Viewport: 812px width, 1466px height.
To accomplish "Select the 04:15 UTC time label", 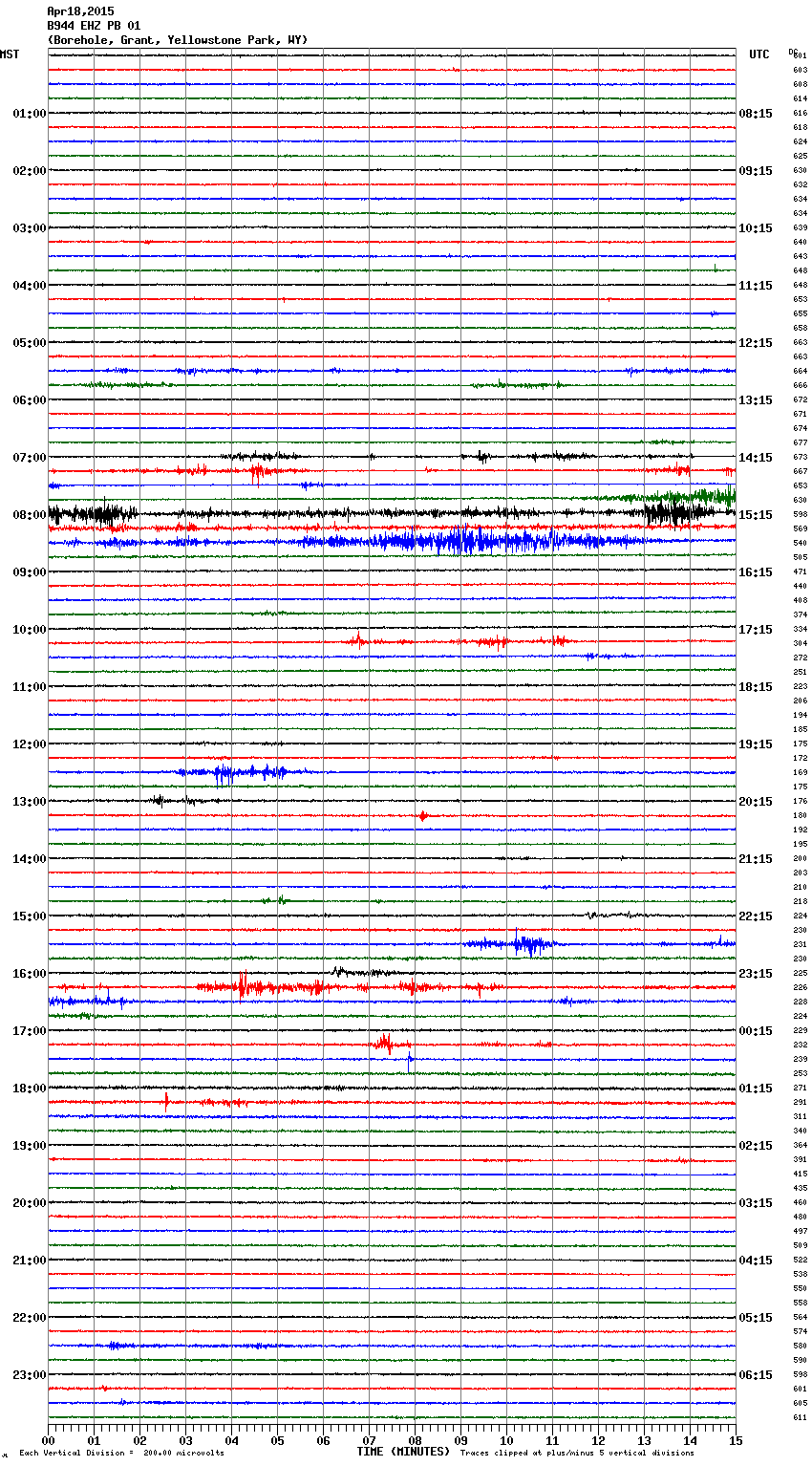I will pyautogui.click(x=756, y=1261).
